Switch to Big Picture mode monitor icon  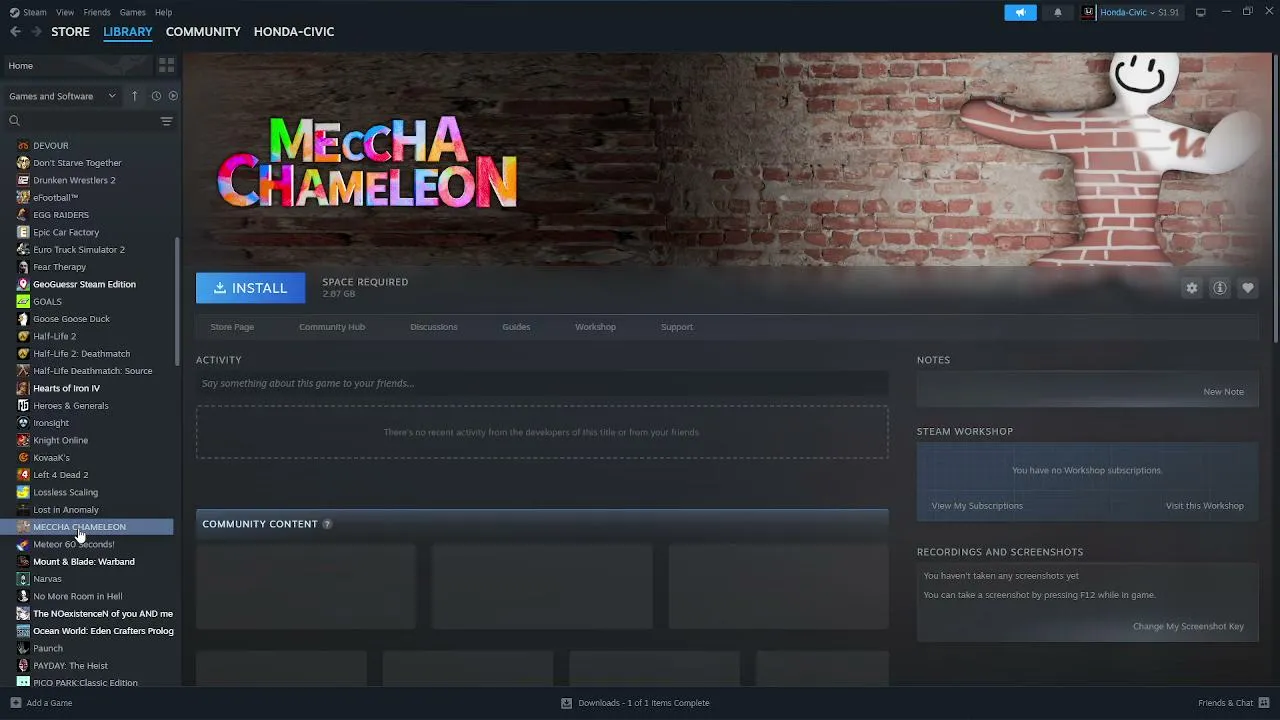pos(1201,12)
